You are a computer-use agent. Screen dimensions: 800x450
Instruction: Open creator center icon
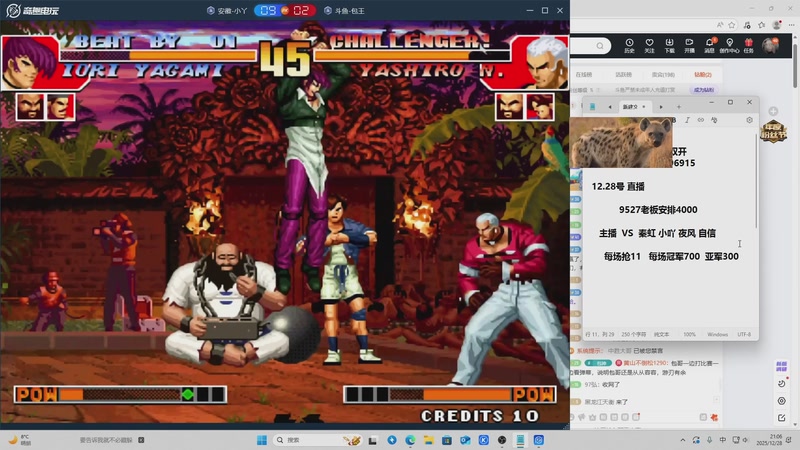tap(729, 45)
